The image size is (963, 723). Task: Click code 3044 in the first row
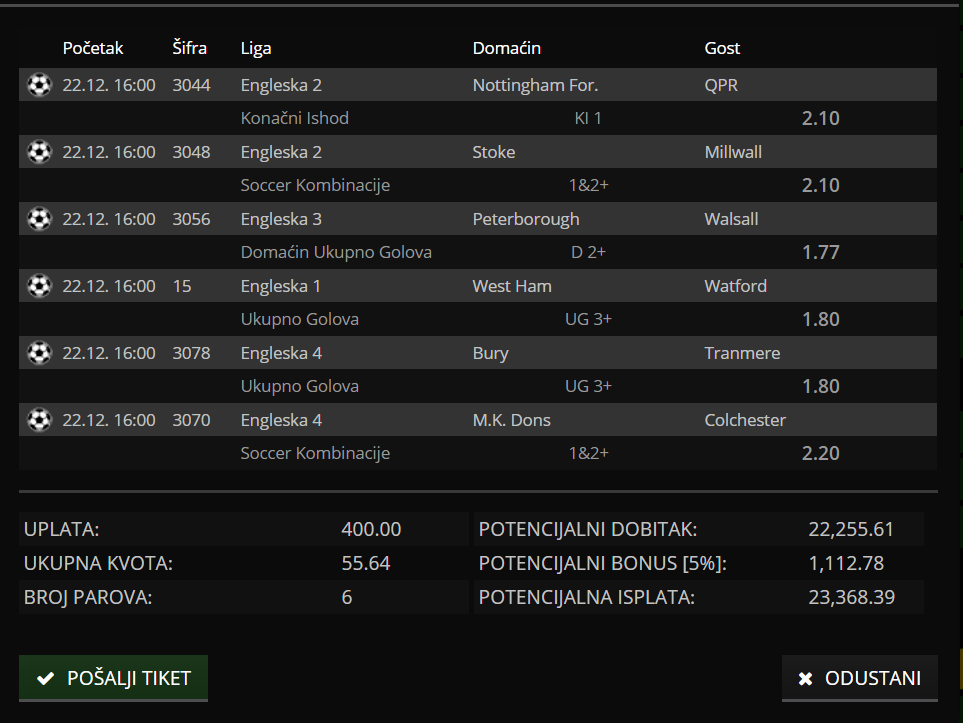click(191, 85)
